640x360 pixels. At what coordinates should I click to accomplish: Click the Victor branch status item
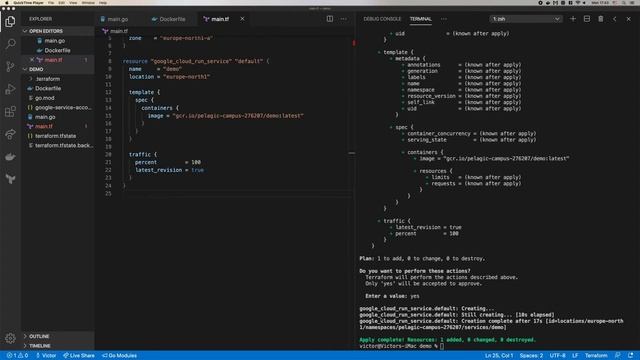[46, 356]
